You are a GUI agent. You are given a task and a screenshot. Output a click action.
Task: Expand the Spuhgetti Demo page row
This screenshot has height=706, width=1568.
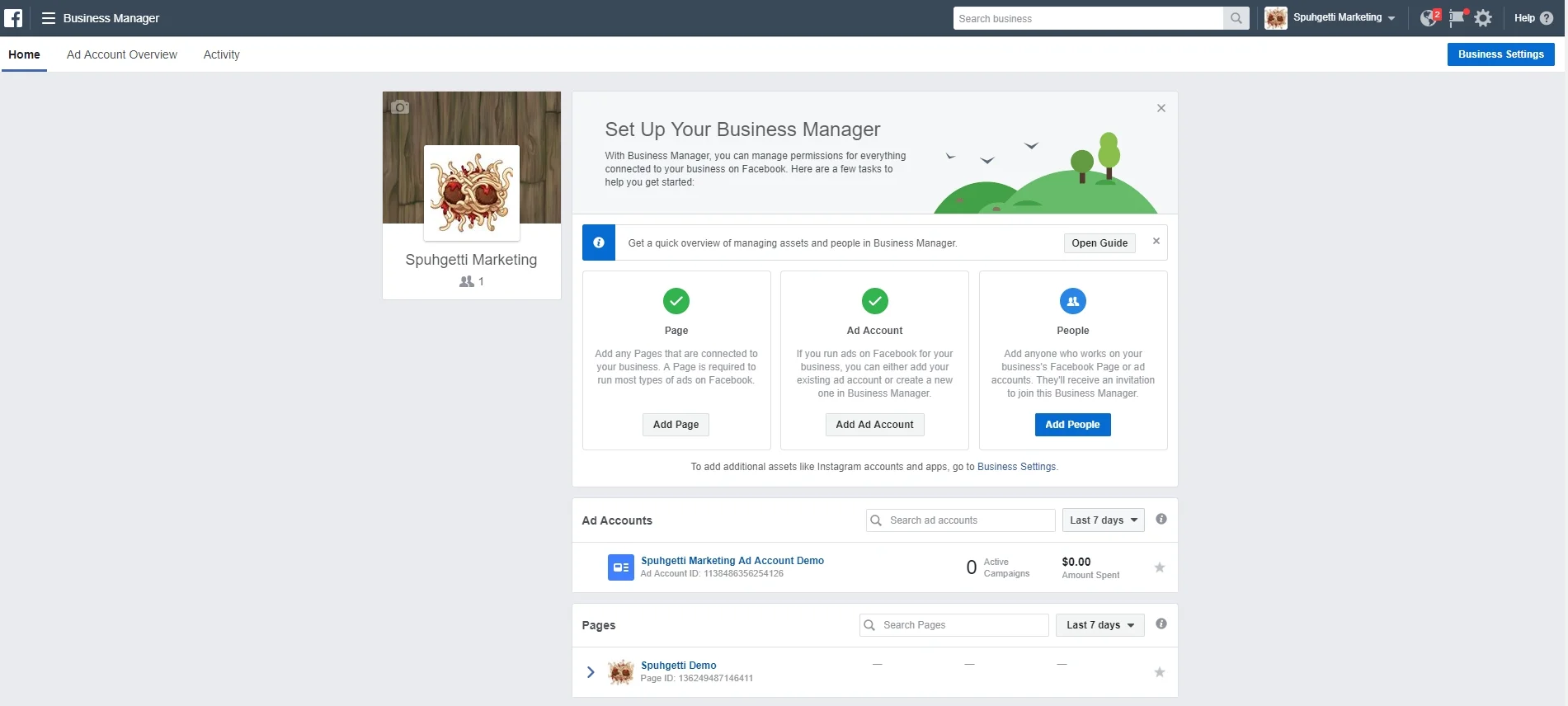coord(591,672)
